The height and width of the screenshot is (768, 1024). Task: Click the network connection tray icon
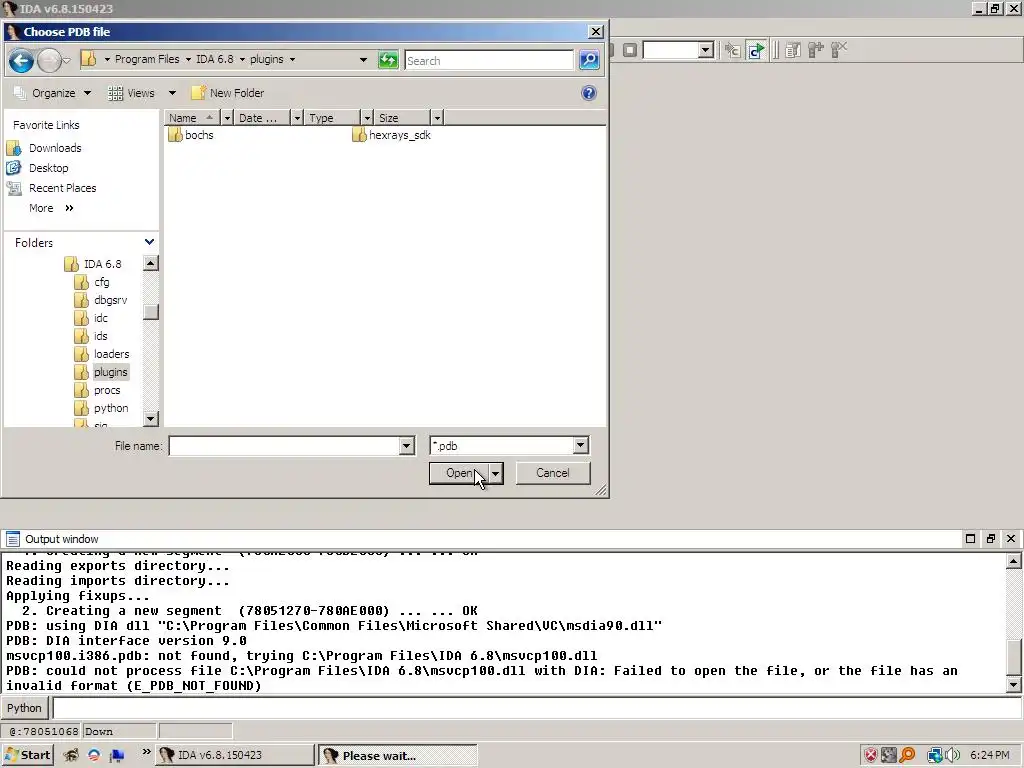pos(935,755)
